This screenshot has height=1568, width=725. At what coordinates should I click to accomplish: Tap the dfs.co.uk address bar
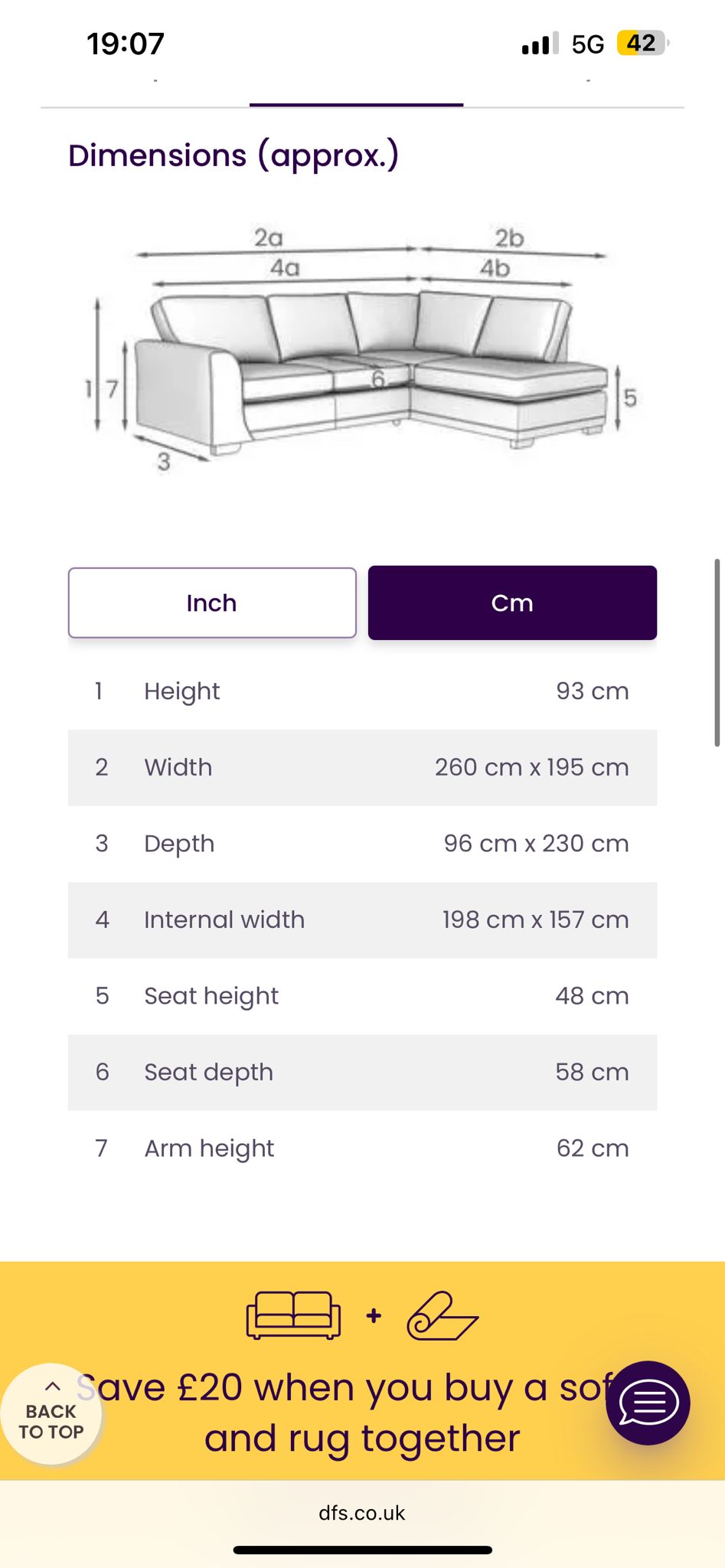pos(362,1513)
